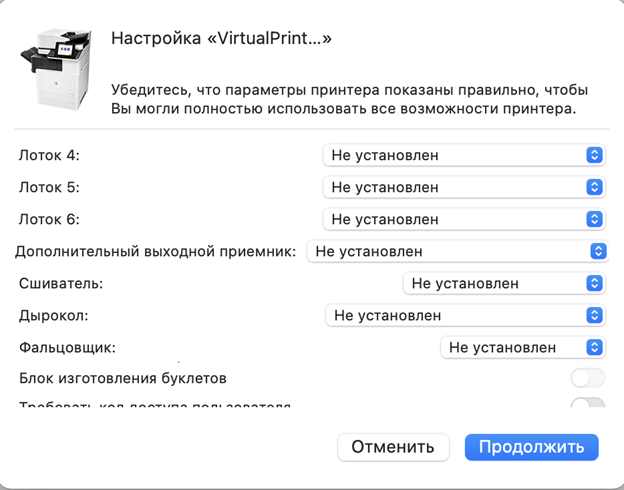624x490 pixels.
Task: Click the Фальцовщик label text
Action: (x=67, y=347)
